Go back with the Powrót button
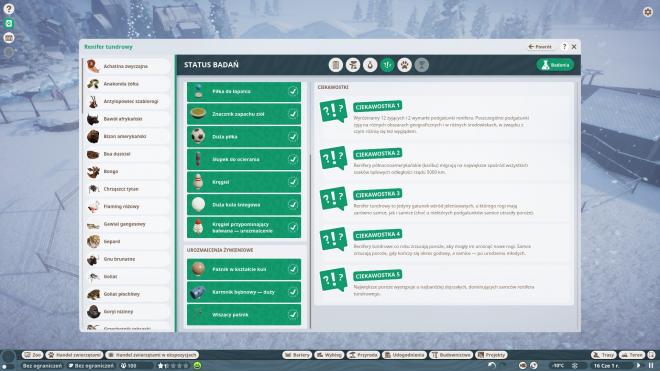This screenshot has width=660, height=371. [x=540, y=47]
